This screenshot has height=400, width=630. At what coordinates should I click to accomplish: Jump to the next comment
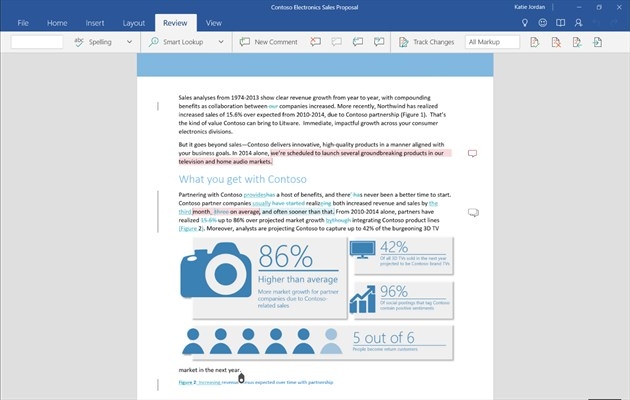click(x=356, y=42)
